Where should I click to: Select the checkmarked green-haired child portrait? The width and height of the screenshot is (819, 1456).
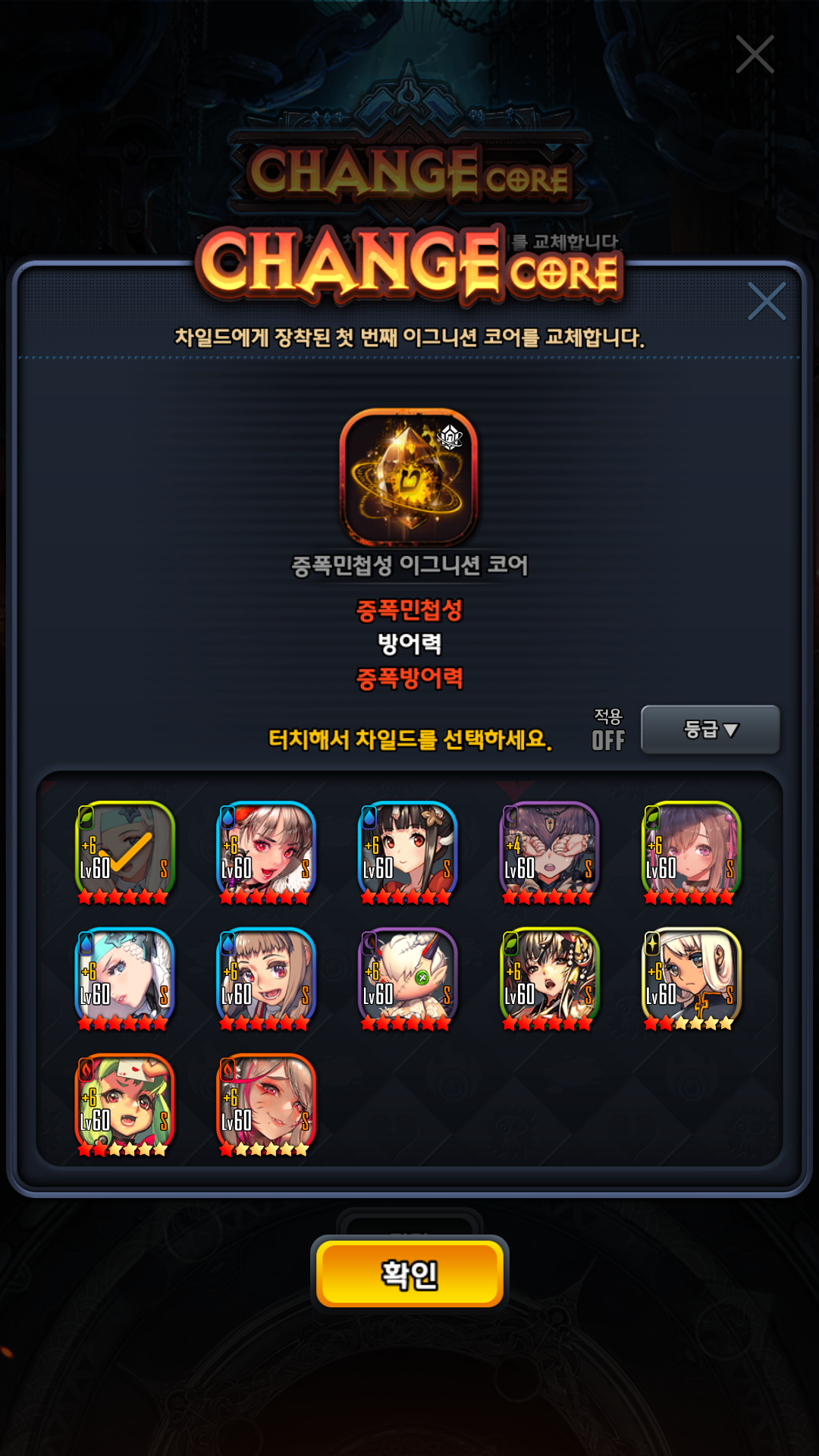click(x=125, y=852)
